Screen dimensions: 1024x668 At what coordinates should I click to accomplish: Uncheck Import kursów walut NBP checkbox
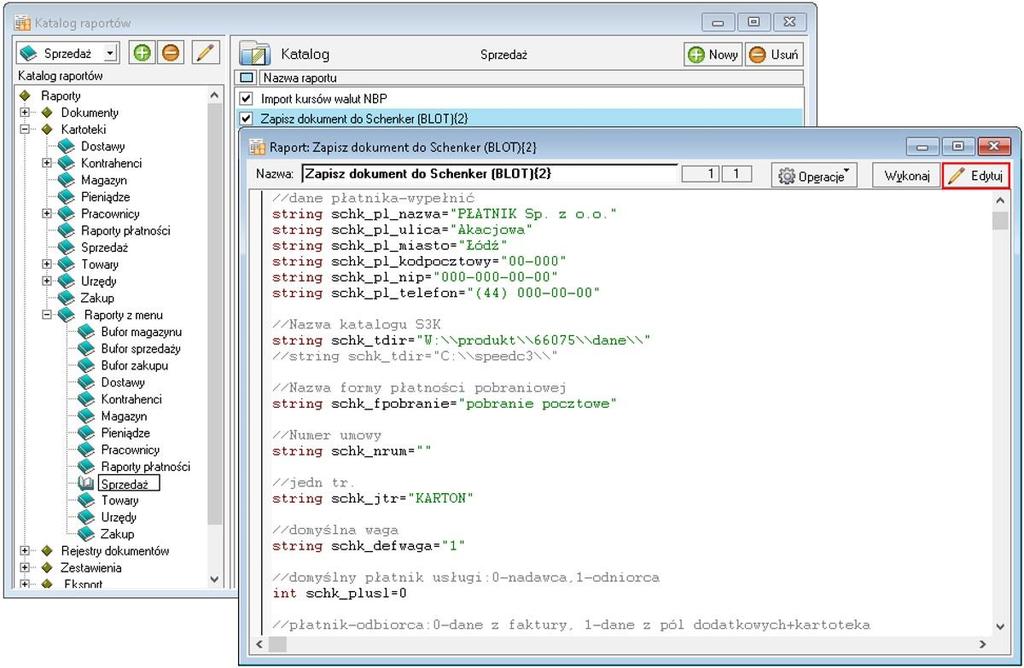point(246,99)
